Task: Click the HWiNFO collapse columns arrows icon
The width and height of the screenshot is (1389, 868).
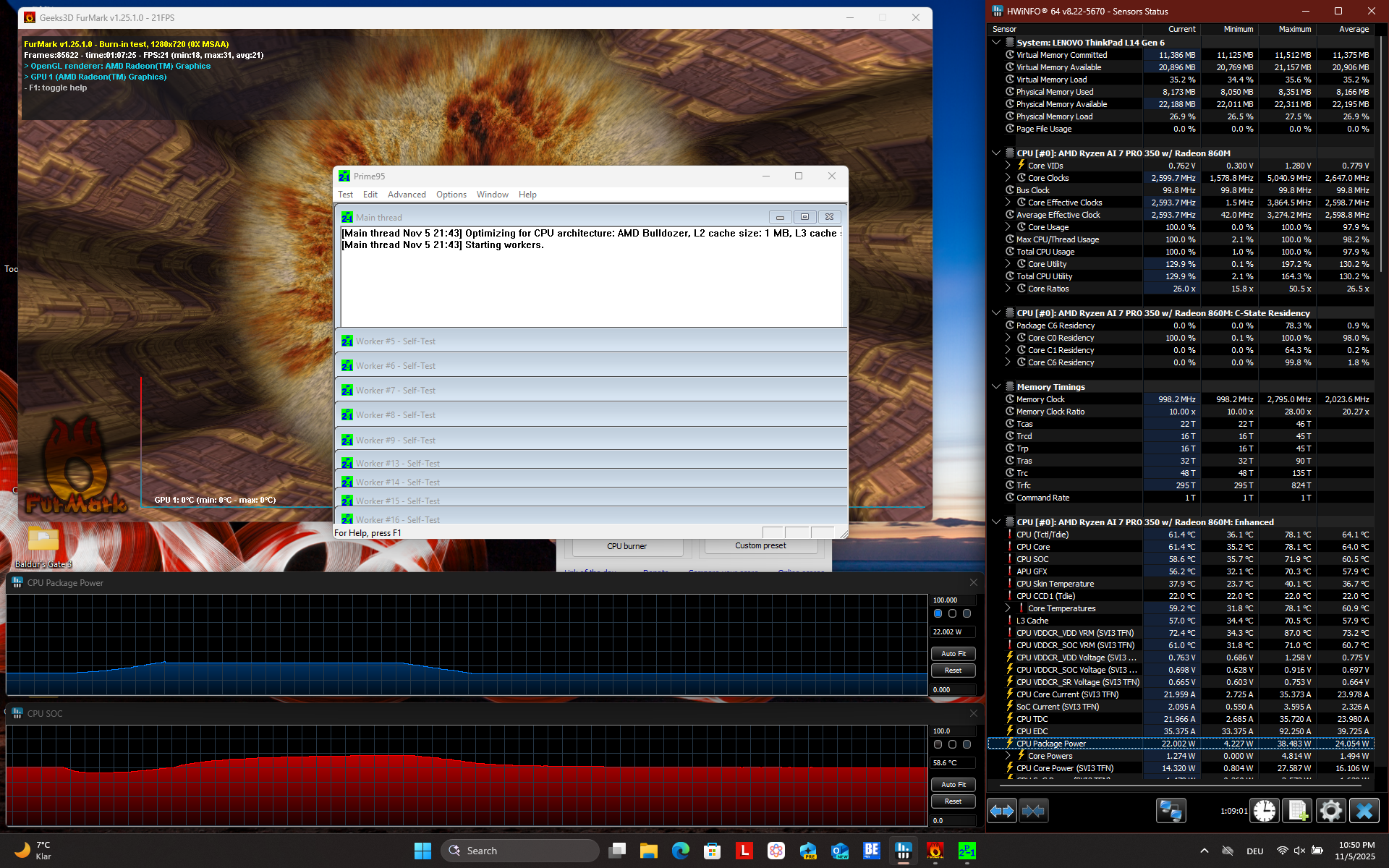Action: click(1033, 811)
